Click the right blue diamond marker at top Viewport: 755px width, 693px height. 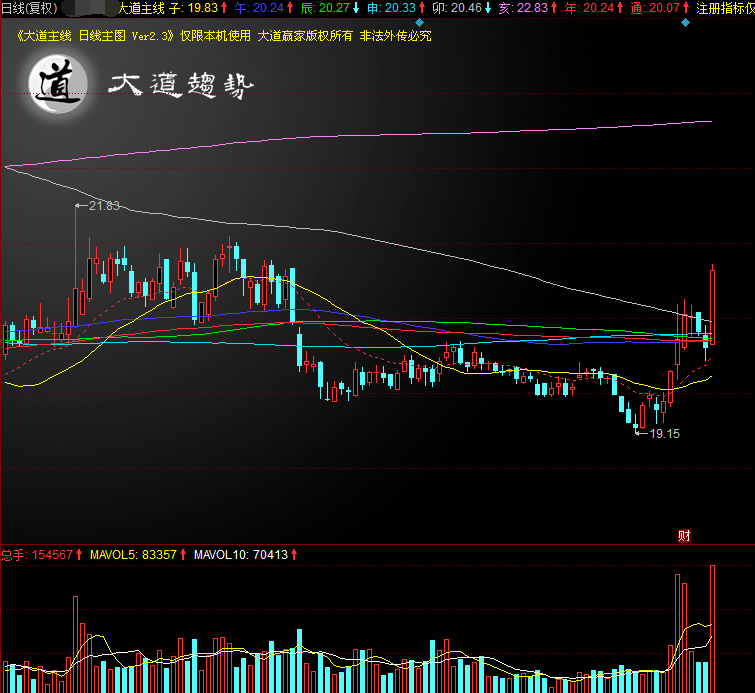click(685, 22)
